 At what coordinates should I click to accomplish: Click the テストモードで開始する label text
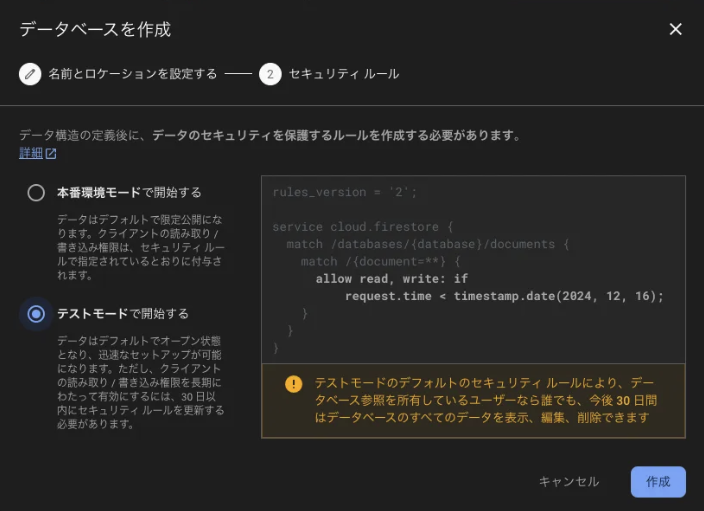[123, 314]
